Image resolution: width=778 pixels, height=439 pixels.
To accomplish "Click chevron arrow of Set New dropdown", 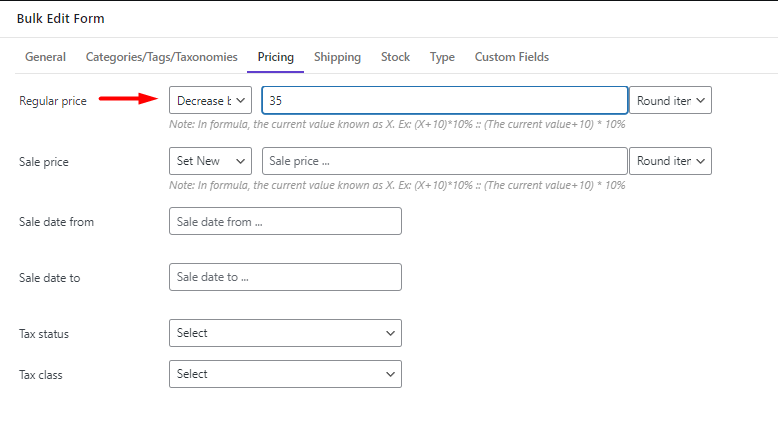I will (x=241, y=161).
